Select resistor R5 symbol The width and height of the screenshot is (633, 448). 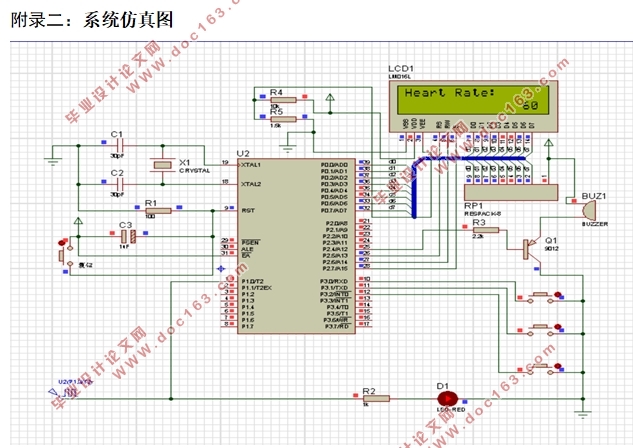[283, 119]
